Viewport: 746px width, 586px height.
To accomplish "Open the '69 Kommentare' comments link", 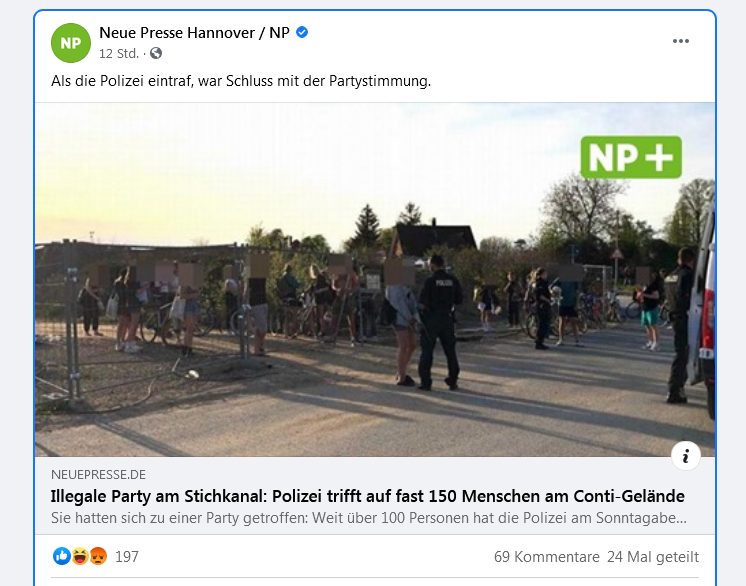I will tap(547, 557).
